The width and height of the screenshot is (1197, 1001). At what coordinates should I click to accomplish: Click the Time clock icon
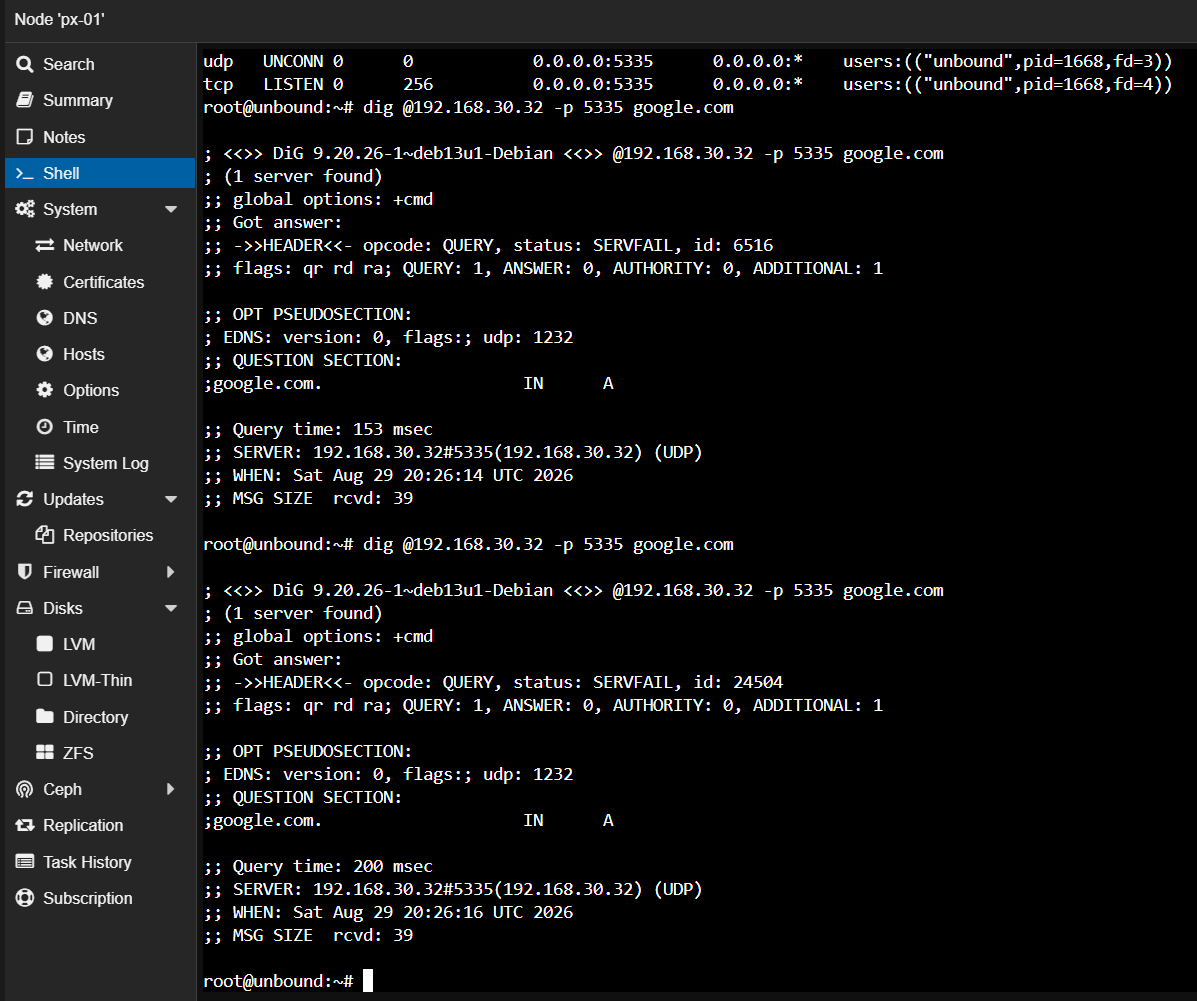[x=45, y=427]
